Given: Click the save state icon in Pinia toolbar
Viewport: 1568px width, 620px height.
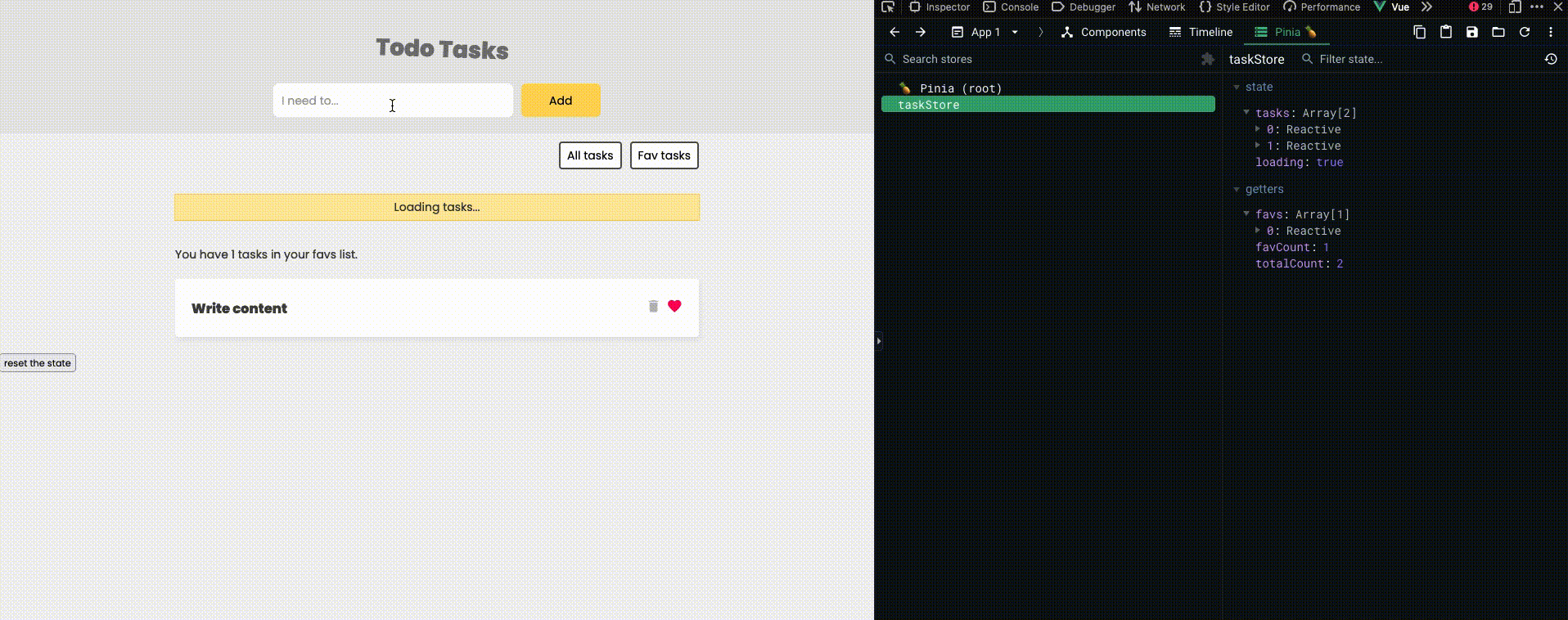Looking at the screenshot, I should tap(1472, 32).
